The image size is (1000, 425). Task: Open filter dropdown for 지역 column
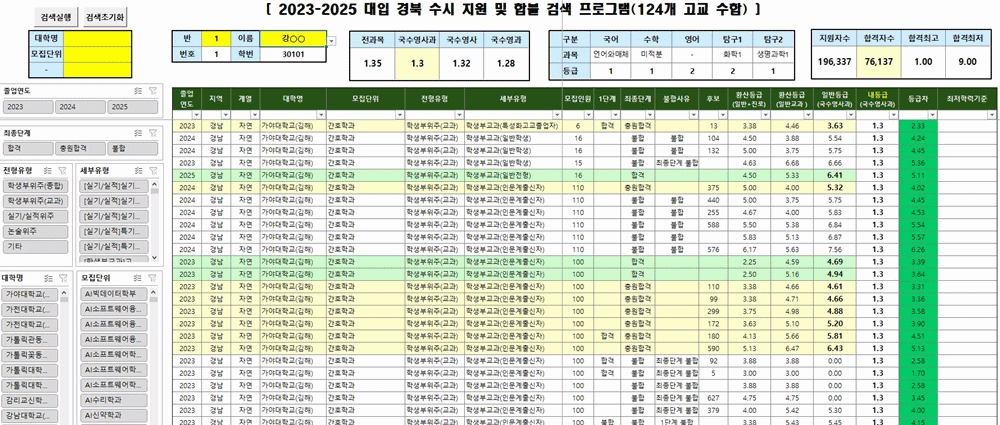click(x=224, y=115)
